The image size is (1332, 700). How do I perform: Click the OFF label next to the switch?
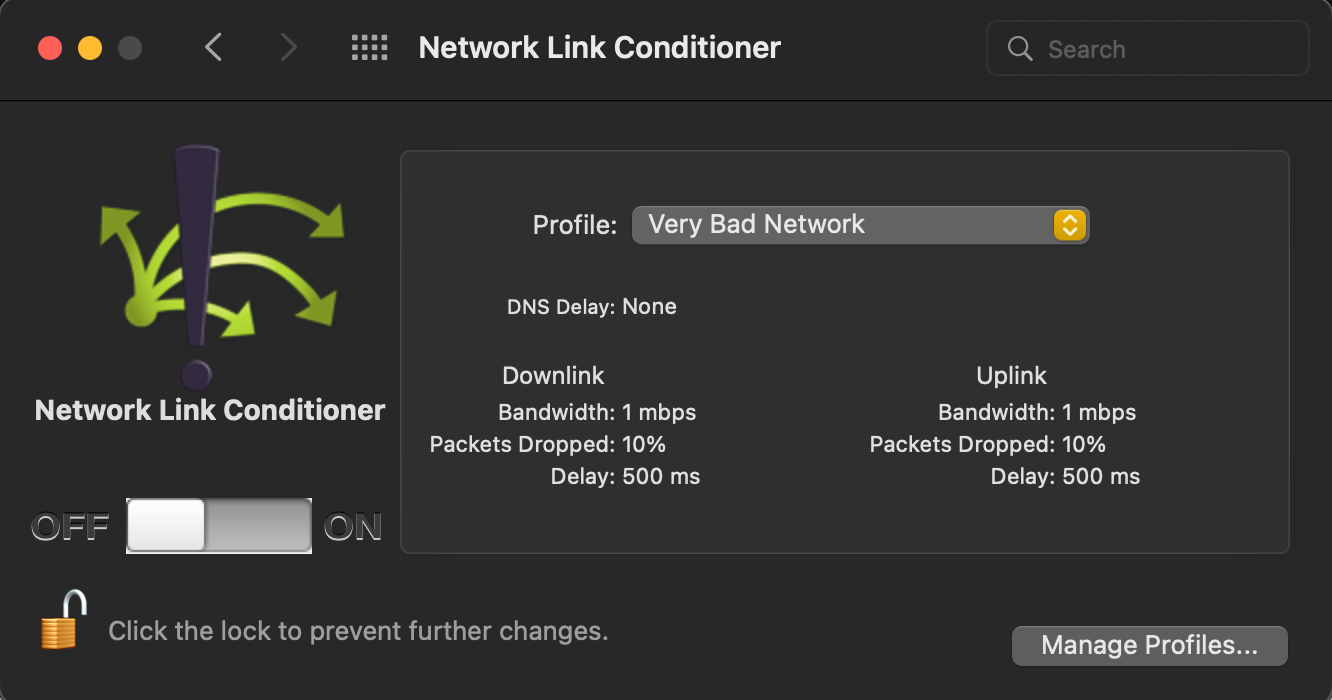(69, 525)
